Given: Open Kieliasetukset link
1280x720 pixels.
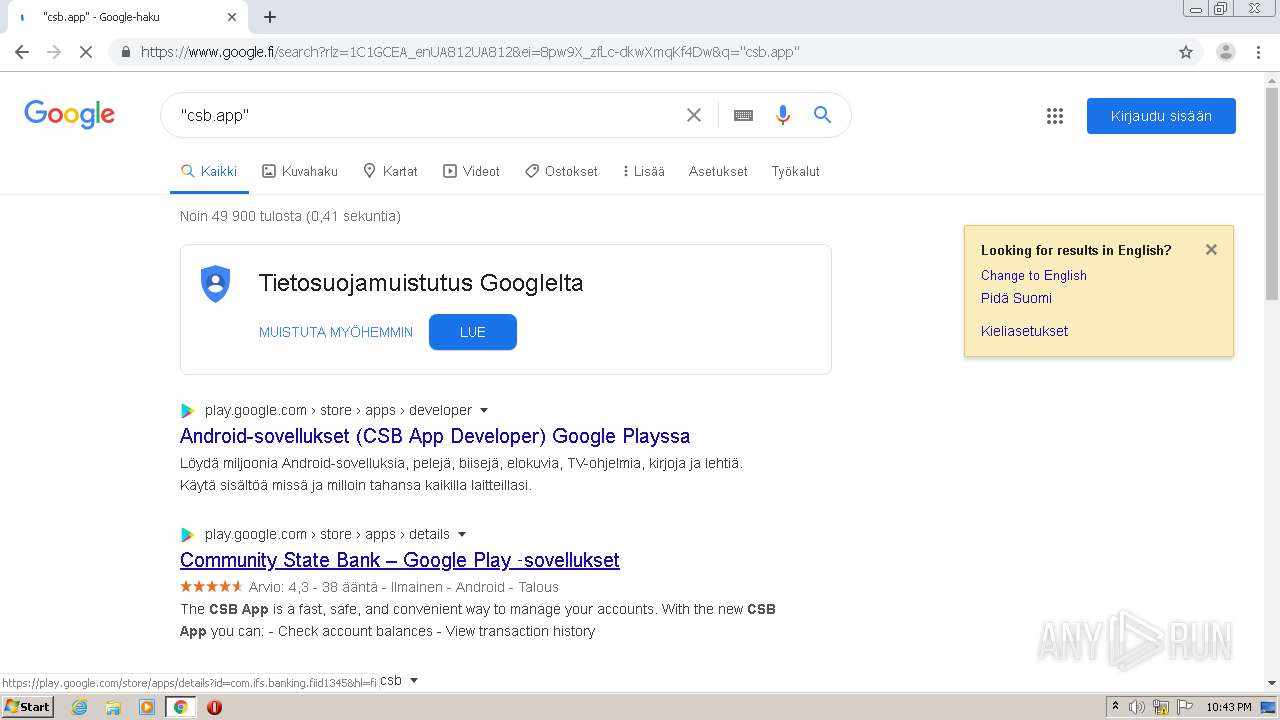Looking at the screenshot, I should (1024, 331).
